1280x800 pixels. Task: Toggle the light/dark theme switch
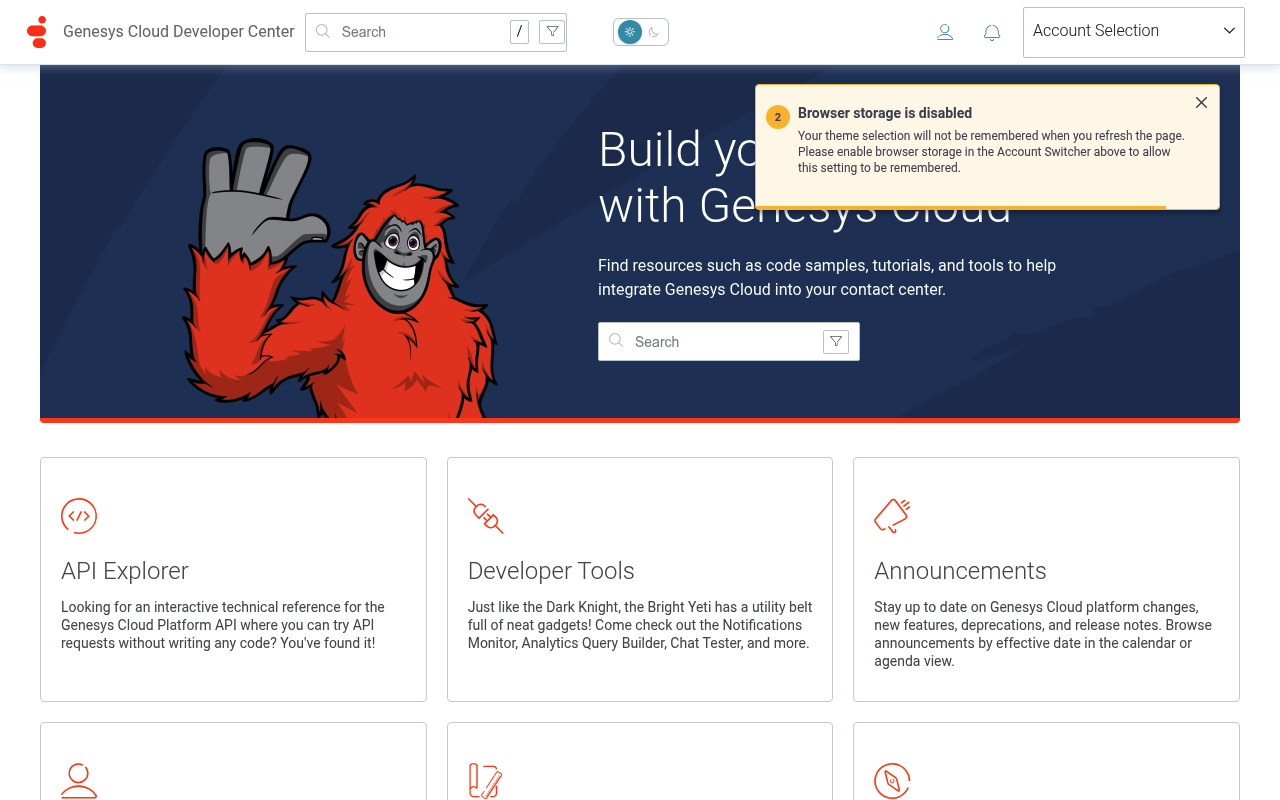coord(641,32)
